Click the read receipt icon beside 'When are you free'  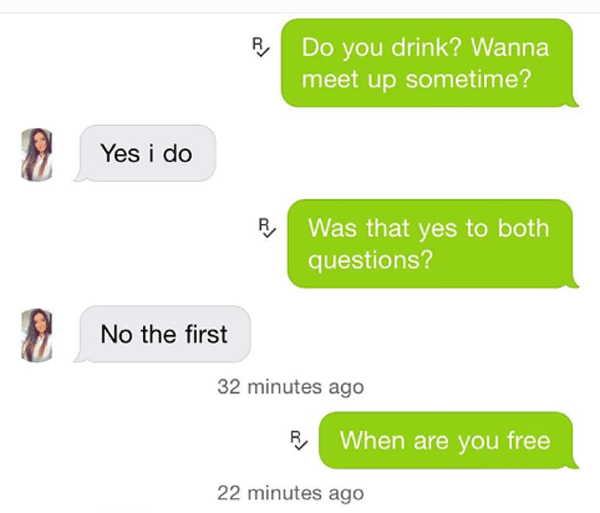click(x=299, y=440)
